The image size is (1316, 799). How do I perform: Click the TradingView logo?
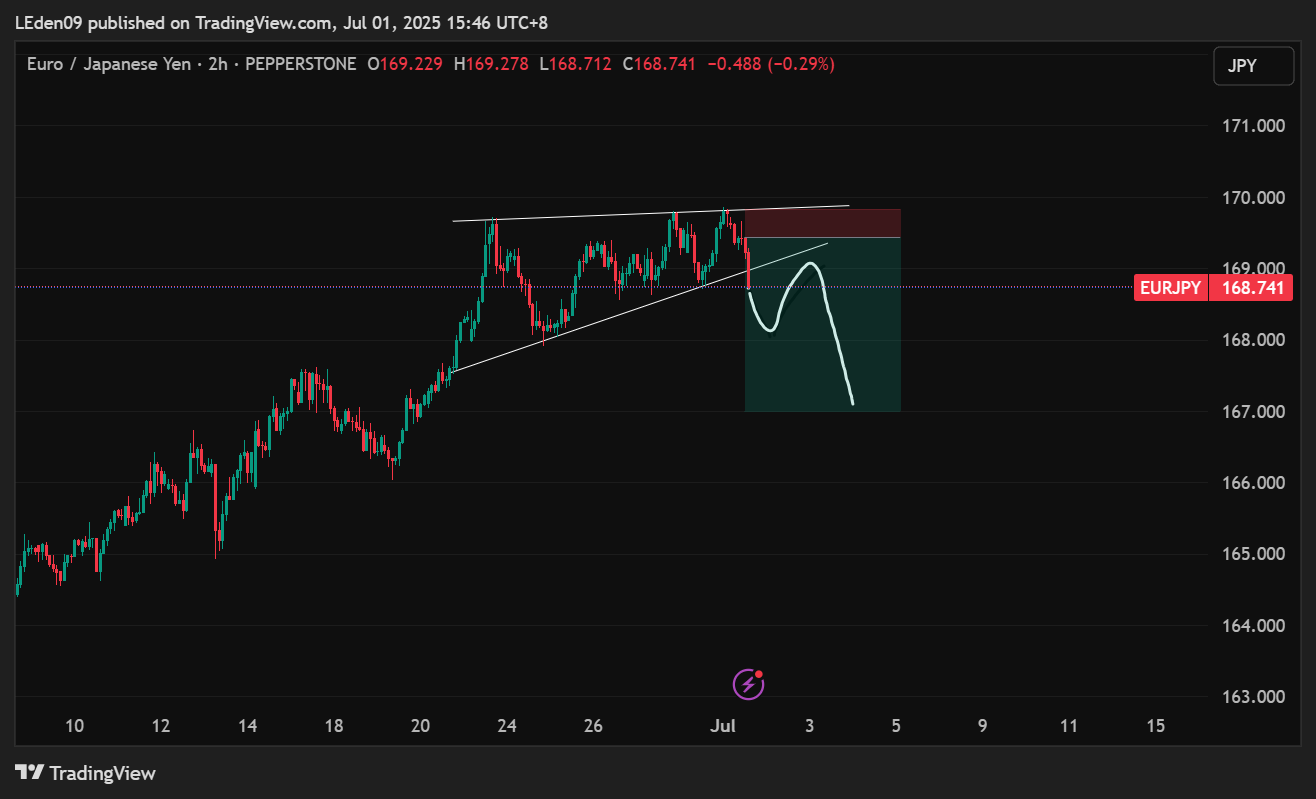tap(86, 773)
